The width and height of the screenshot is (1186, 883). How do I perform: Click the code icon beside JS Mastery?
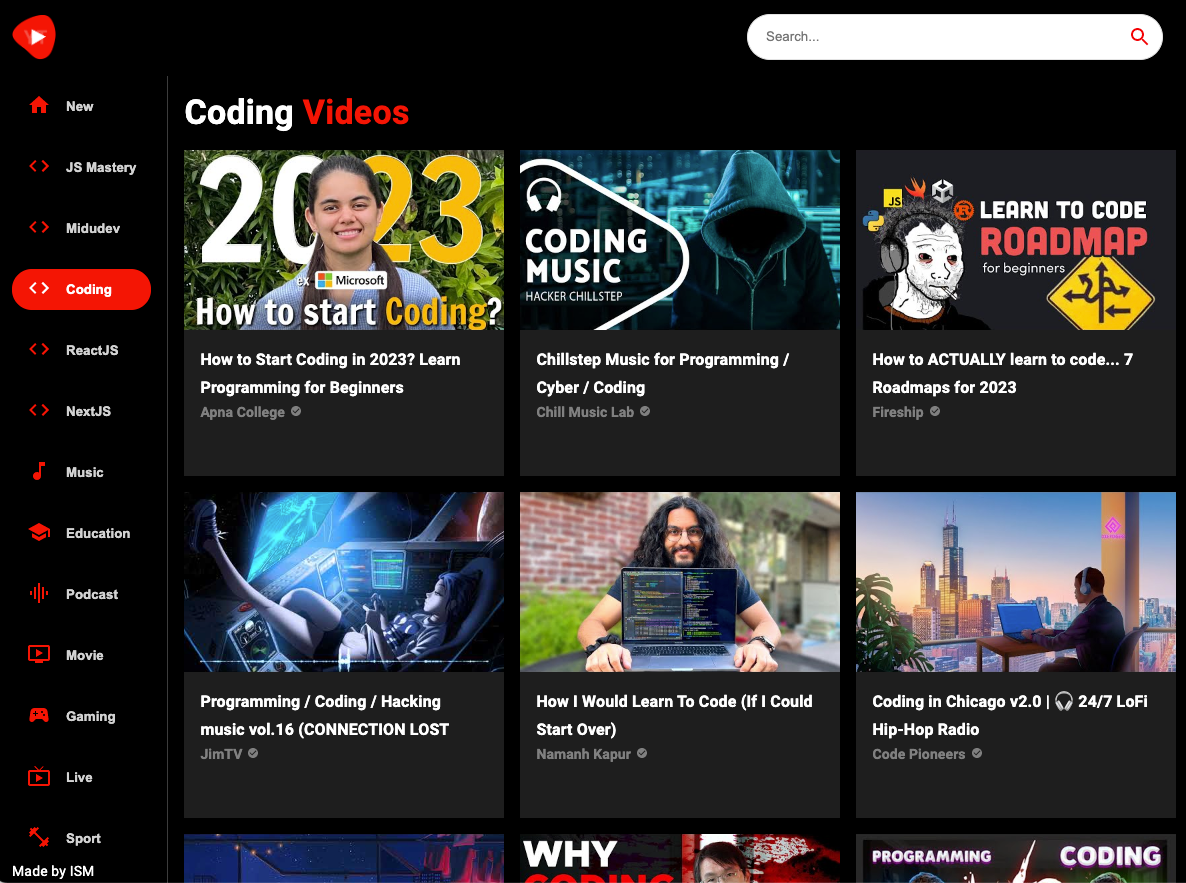tap(39, 166)
